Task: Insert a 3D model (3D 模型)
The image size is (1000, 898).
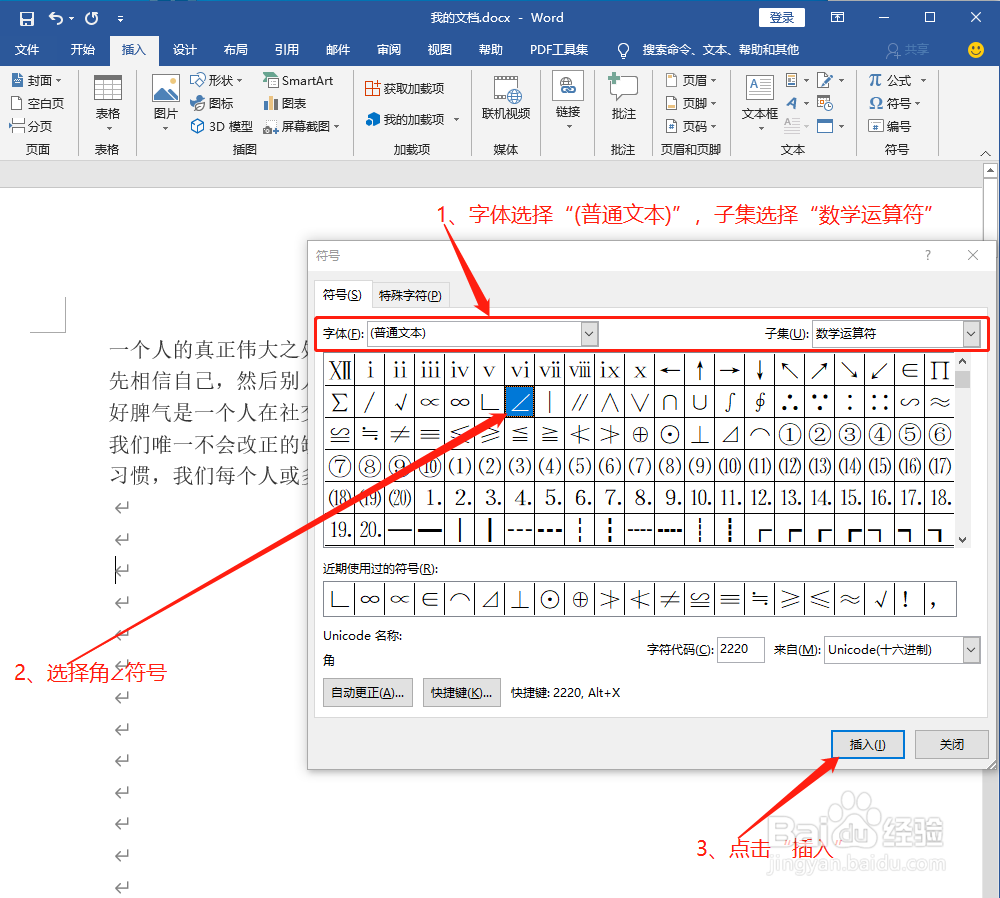Action: (x=221, y=126)
